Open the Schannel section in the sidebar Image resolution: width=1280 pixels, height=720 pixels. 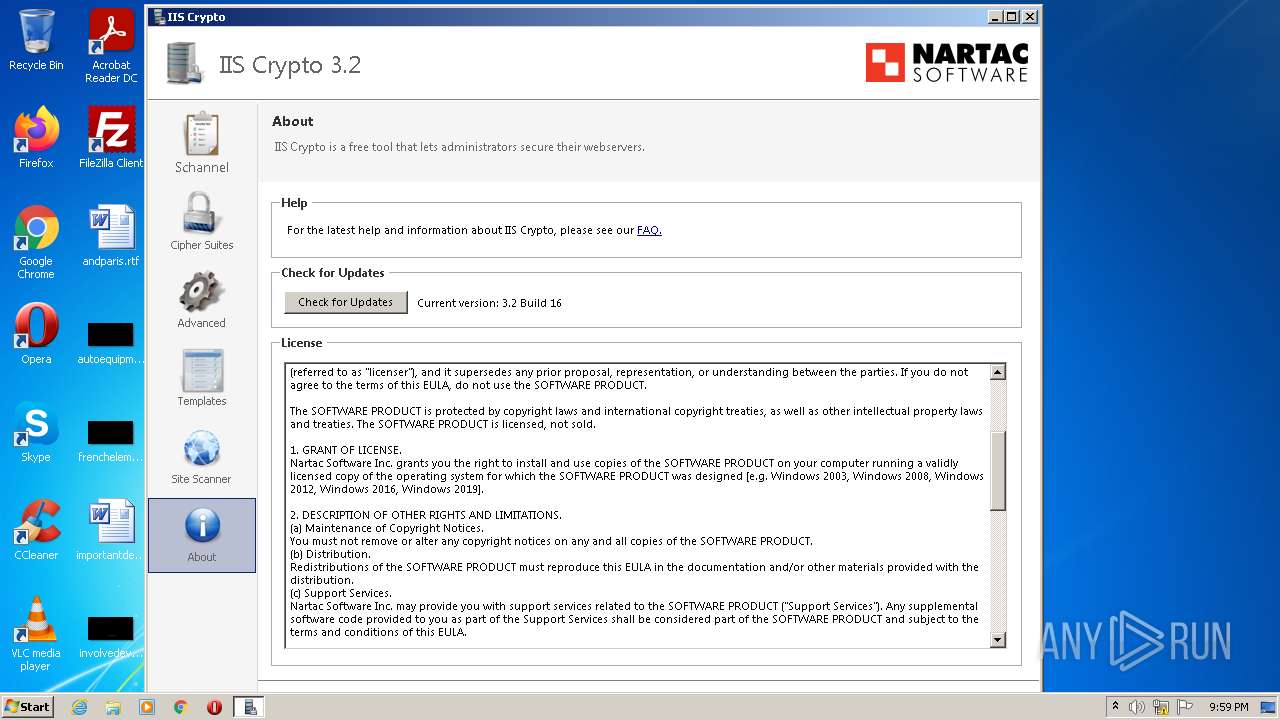point(201,143)
